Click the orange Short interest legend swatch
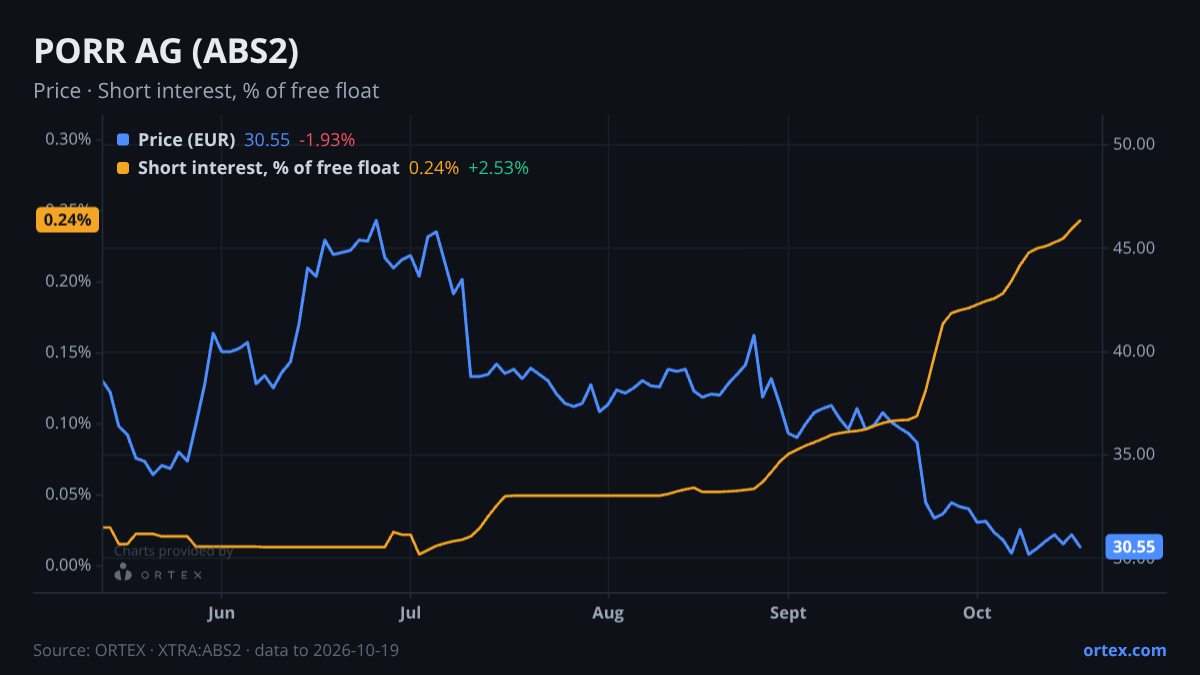 click(x=123, y=168)
